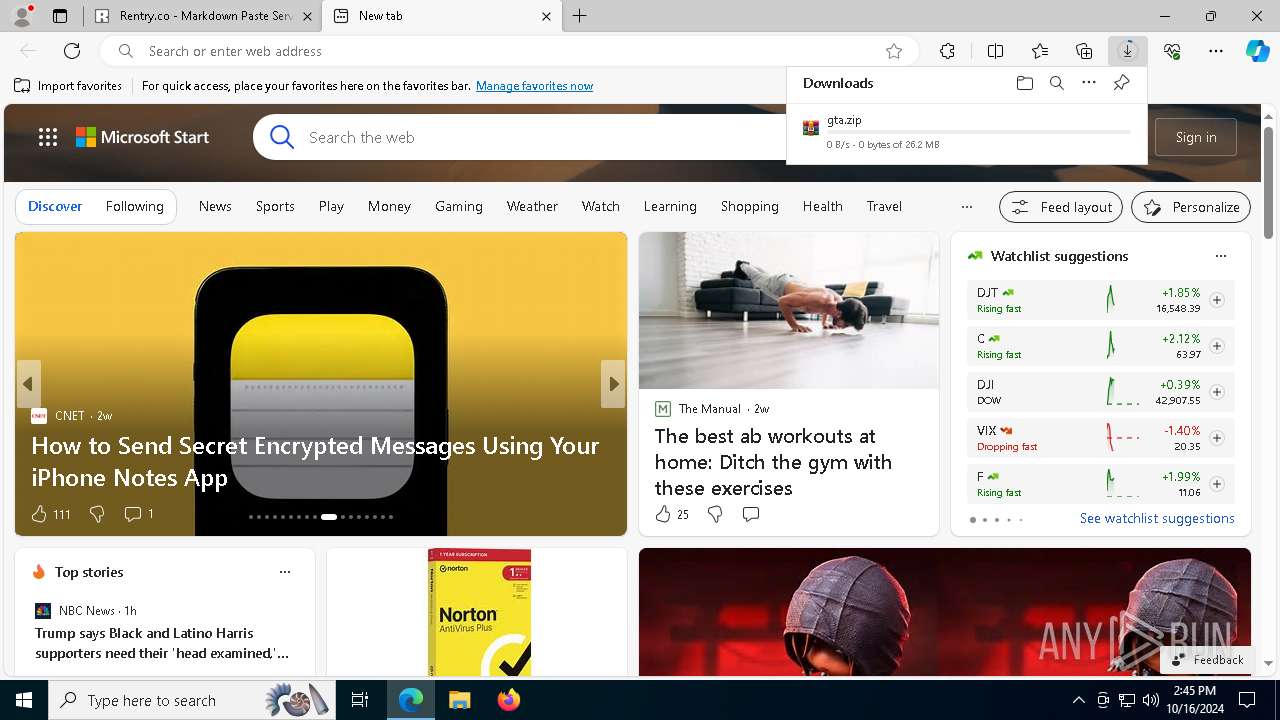Image resolution: width=1280 pixels, height=720 pixels.
Task: Open Top stories options menu
Action: coord(285,572)
